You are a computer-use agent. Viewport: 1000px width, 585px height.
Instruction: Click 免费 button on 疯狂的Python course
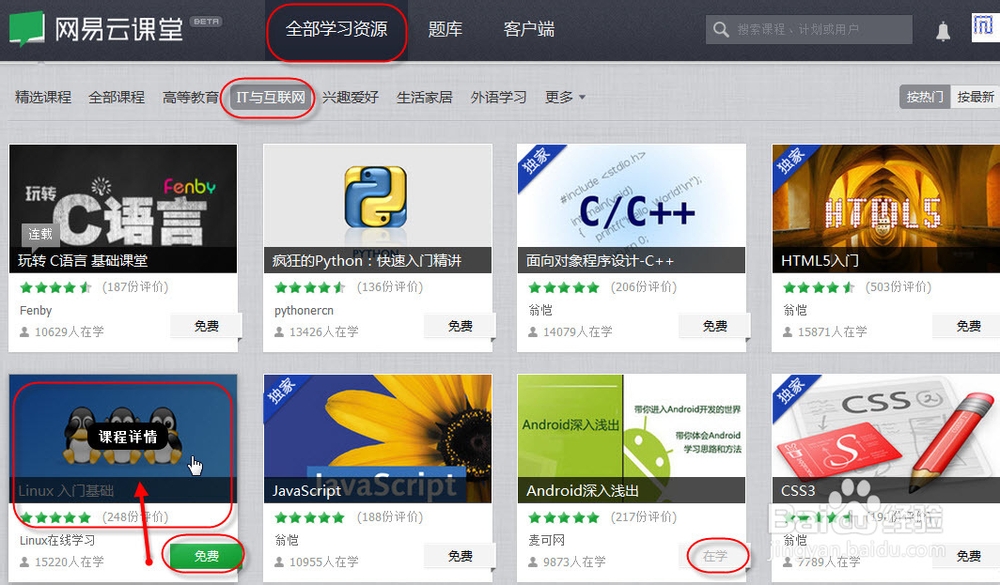pyautogui.click(x=460, y=326)
